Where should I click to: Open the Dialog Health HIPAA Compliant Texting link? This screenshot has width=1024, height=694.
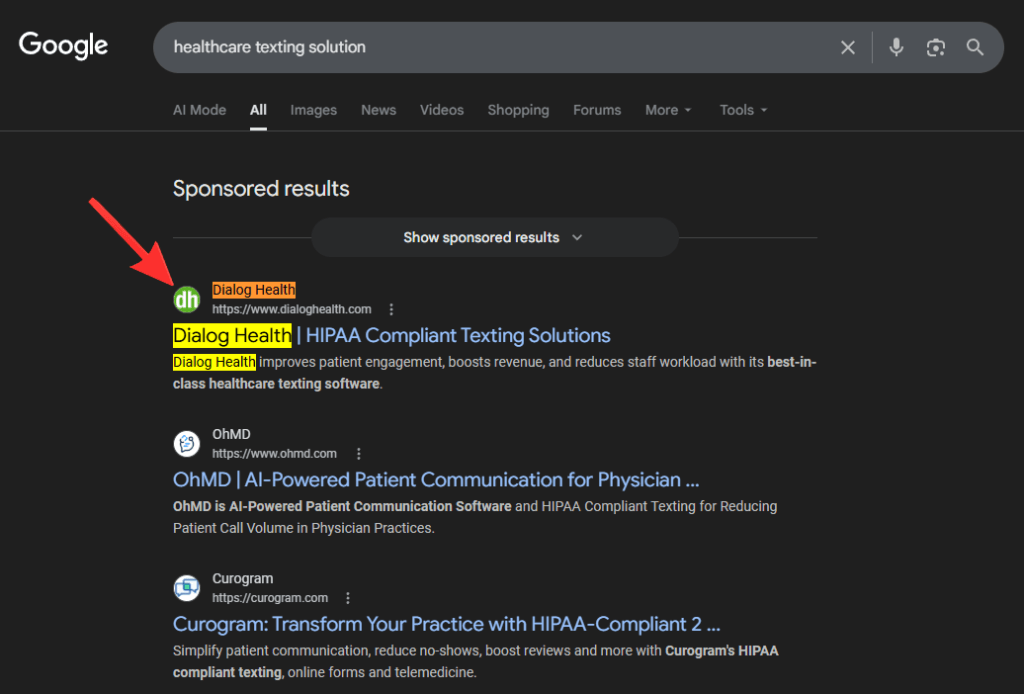390,335
